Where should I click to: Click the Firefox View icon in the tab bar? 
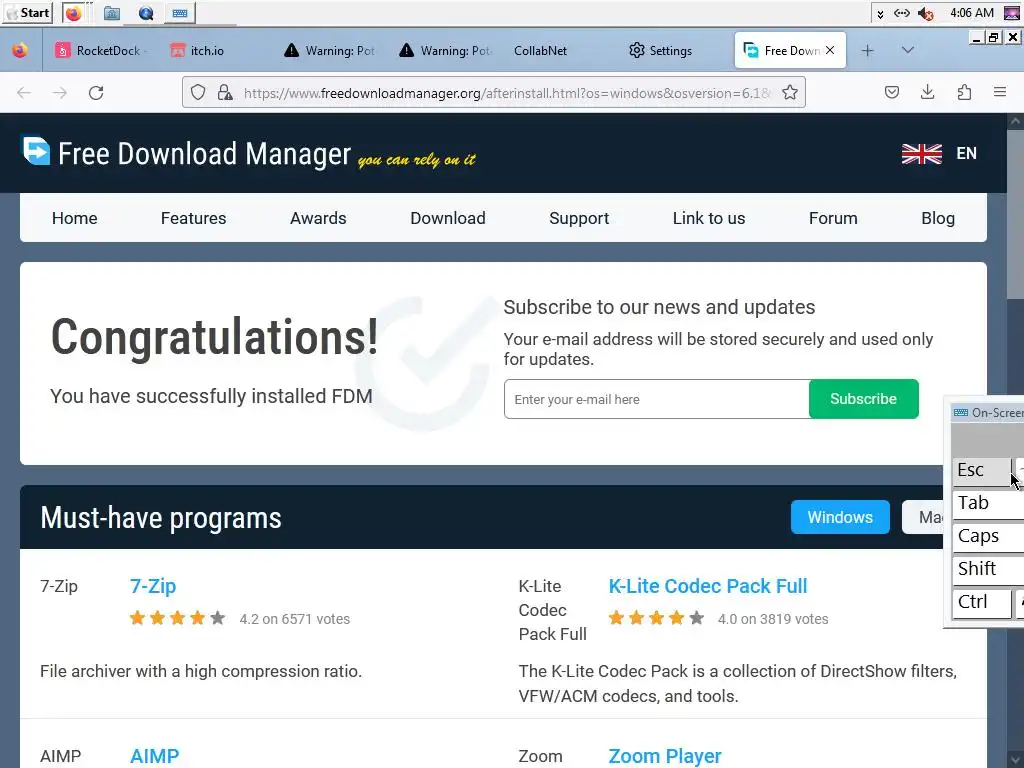click(x=20, y=50)
